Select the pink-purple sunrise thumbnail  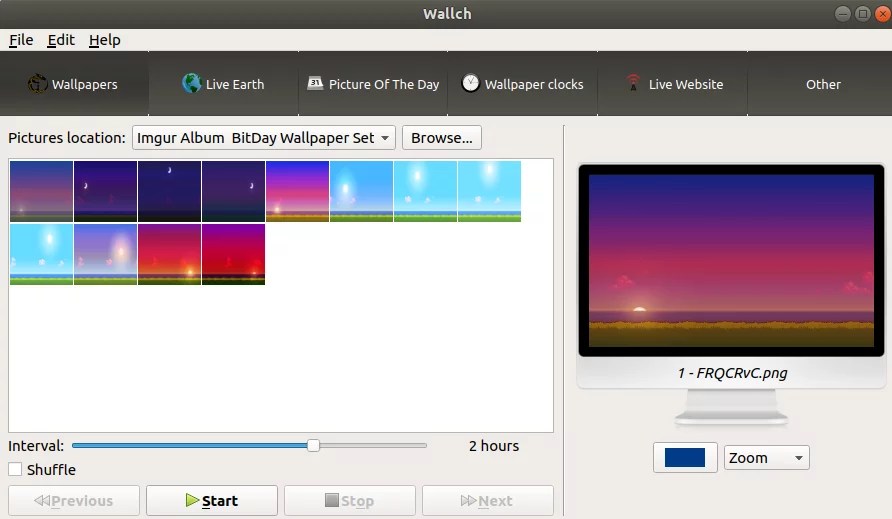click(x=298, y=191)
